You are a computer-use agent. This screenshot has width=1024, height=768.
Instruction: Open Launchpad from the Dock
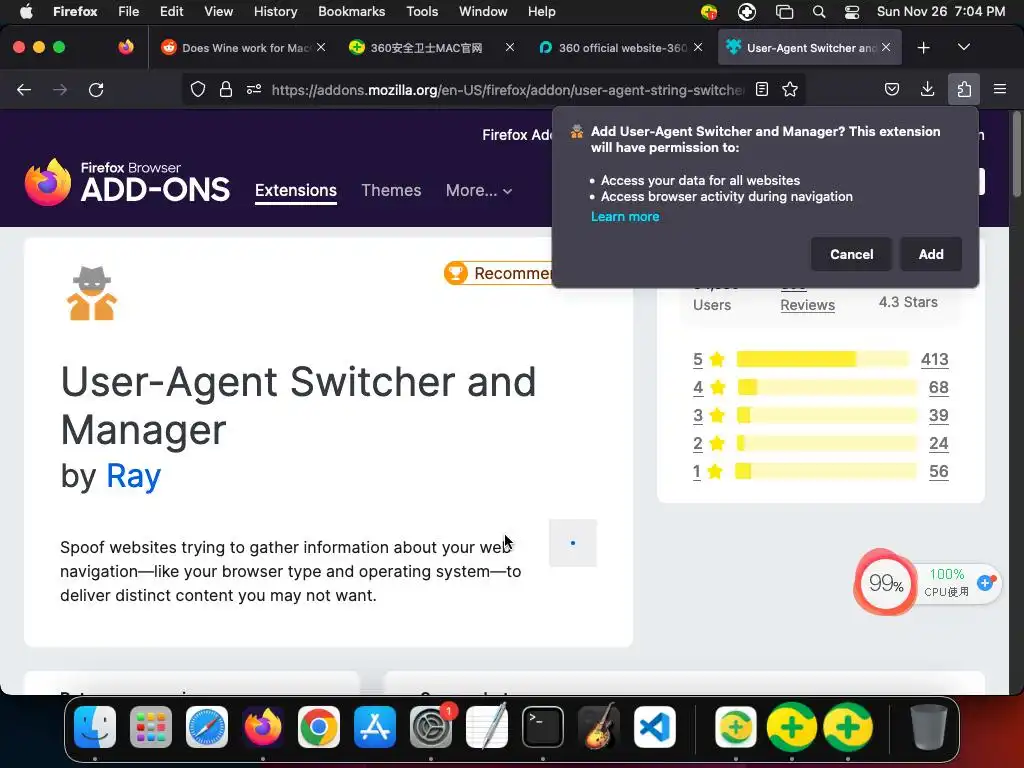(151, 727)
